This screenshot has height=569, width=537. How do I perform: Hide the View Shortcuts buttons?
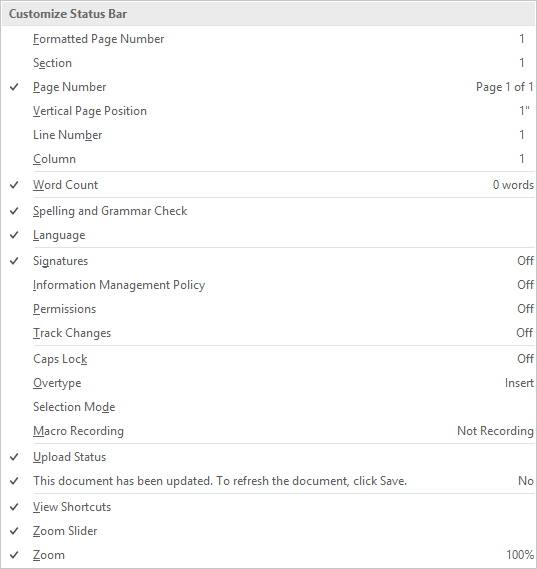tap(268, 507)
